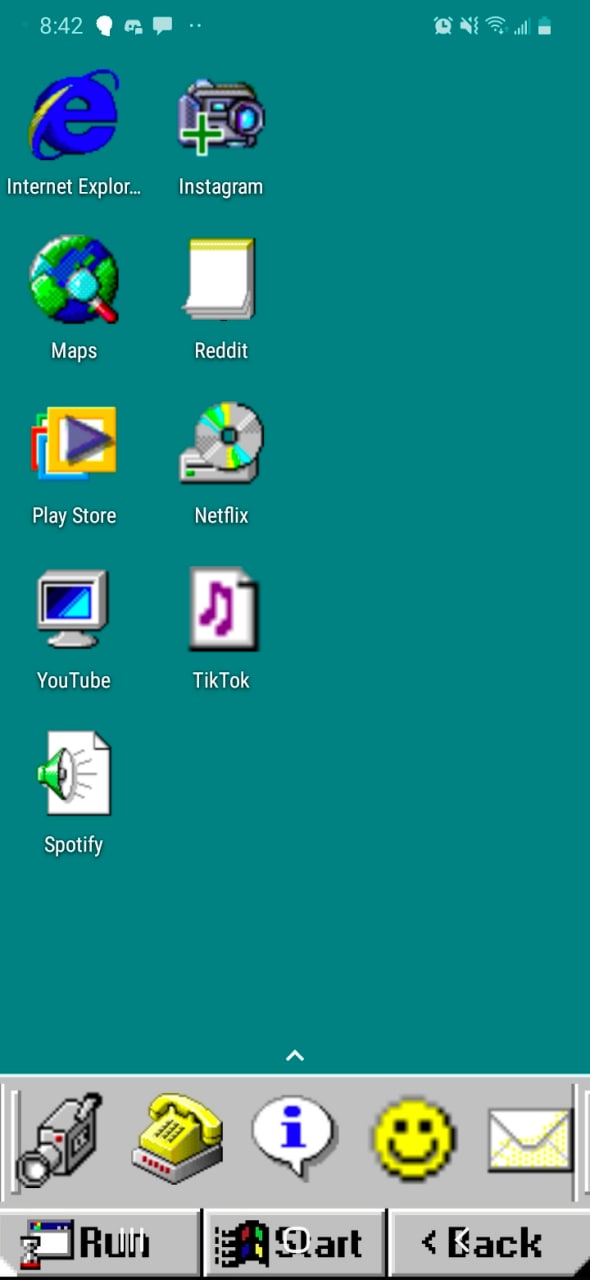
Task: Open the yellow smiley face dock icon
Action: [413, 1139]
